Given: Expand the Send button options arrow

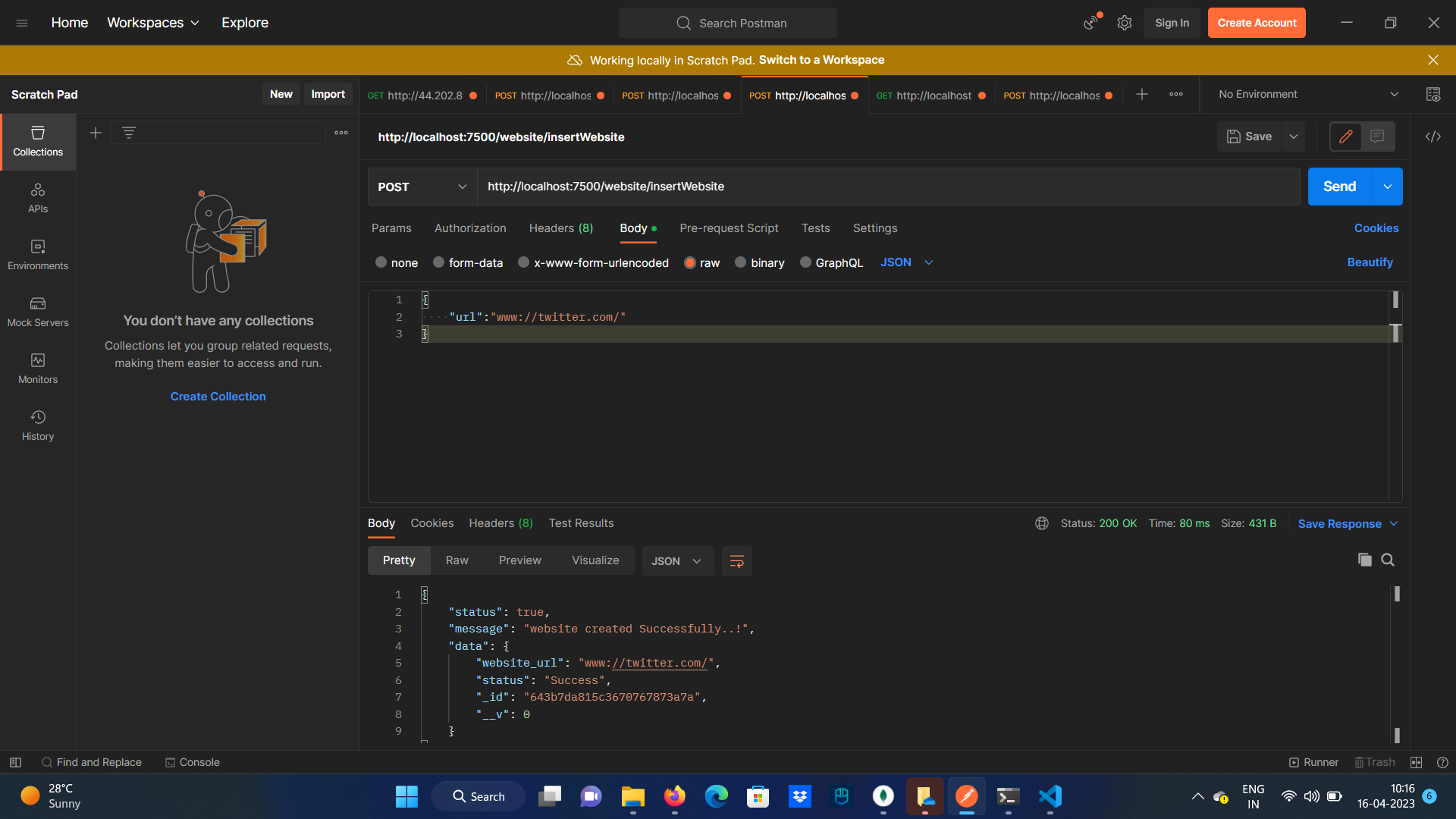Looking at the screenshot, I should tap(1388, 187).
